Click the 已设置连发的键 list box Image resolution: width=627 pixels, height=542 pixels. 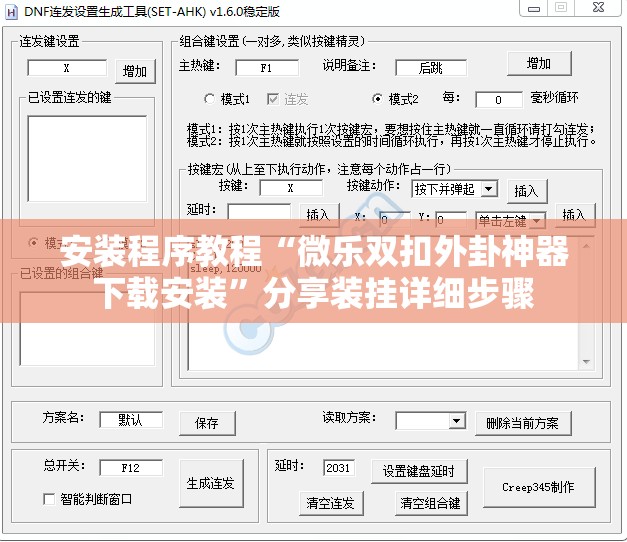point(87,159)
